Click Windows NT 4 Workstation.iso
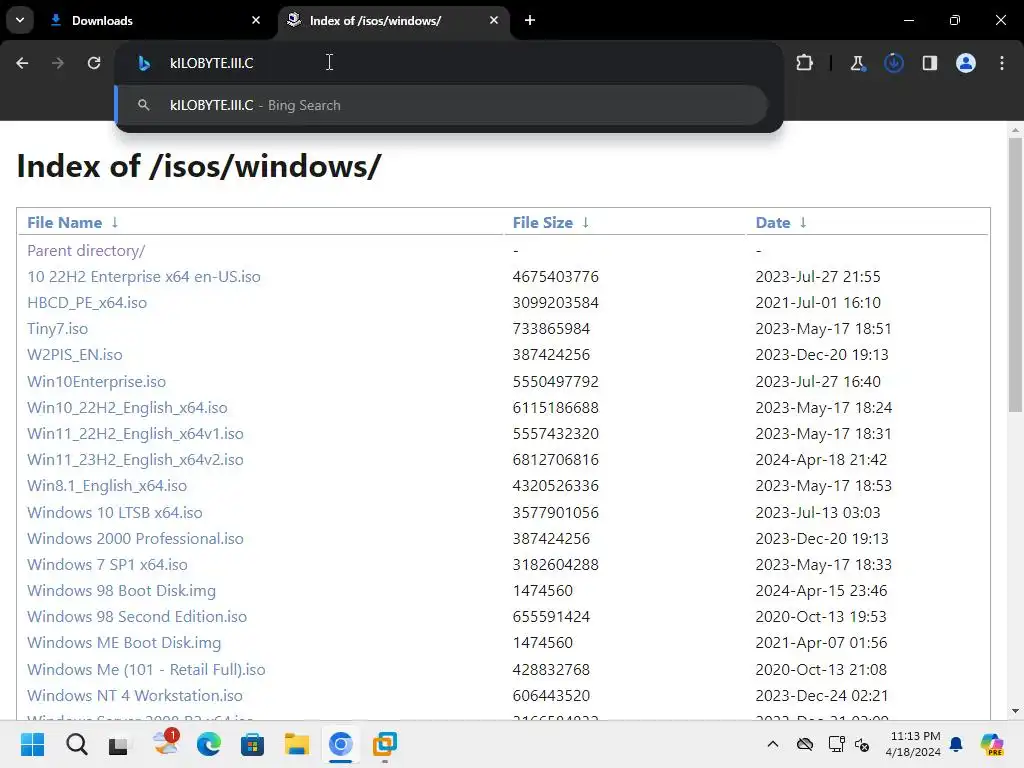 [x=135, y=696]
